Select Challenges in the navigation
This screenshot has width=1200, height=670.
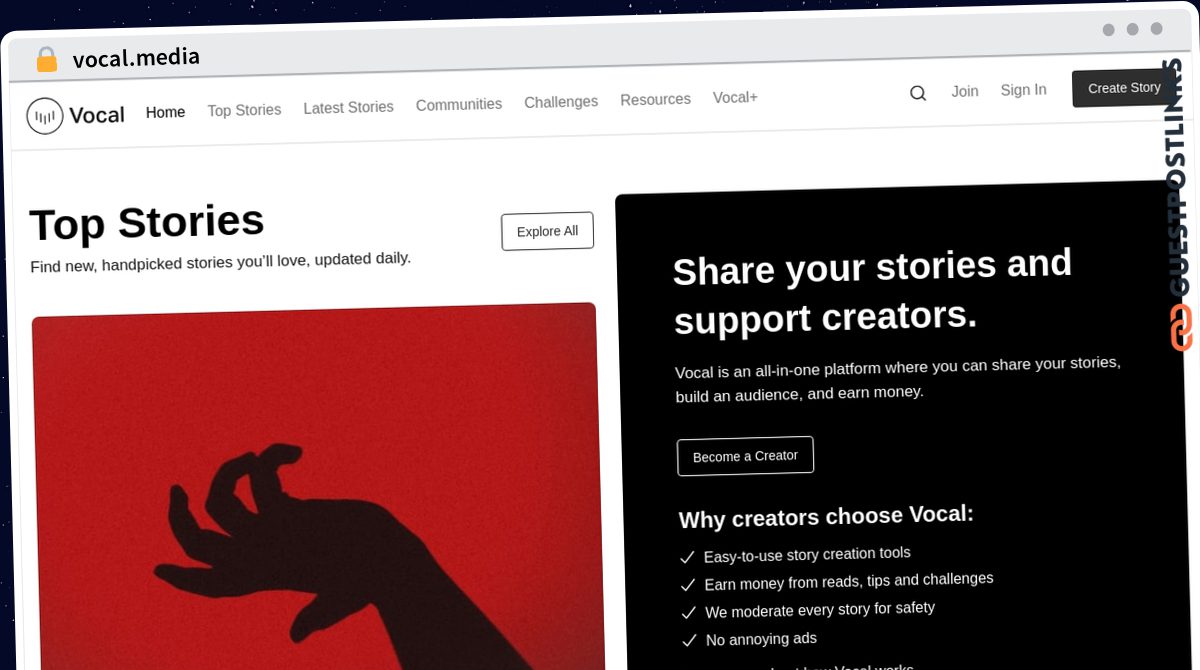(x=561, y=102)
